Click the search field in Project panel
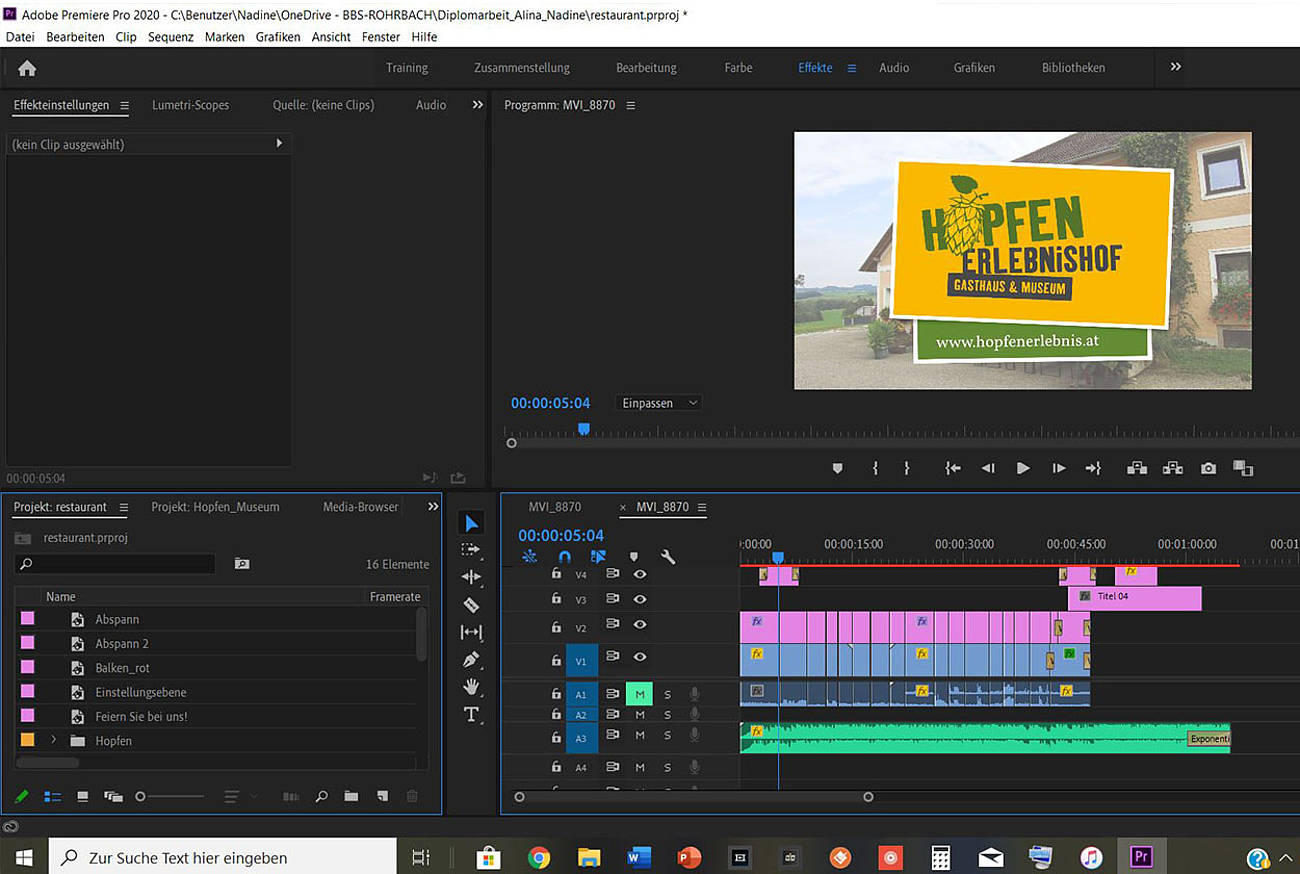The image size is (1300, 874). [x=116, y=564]
